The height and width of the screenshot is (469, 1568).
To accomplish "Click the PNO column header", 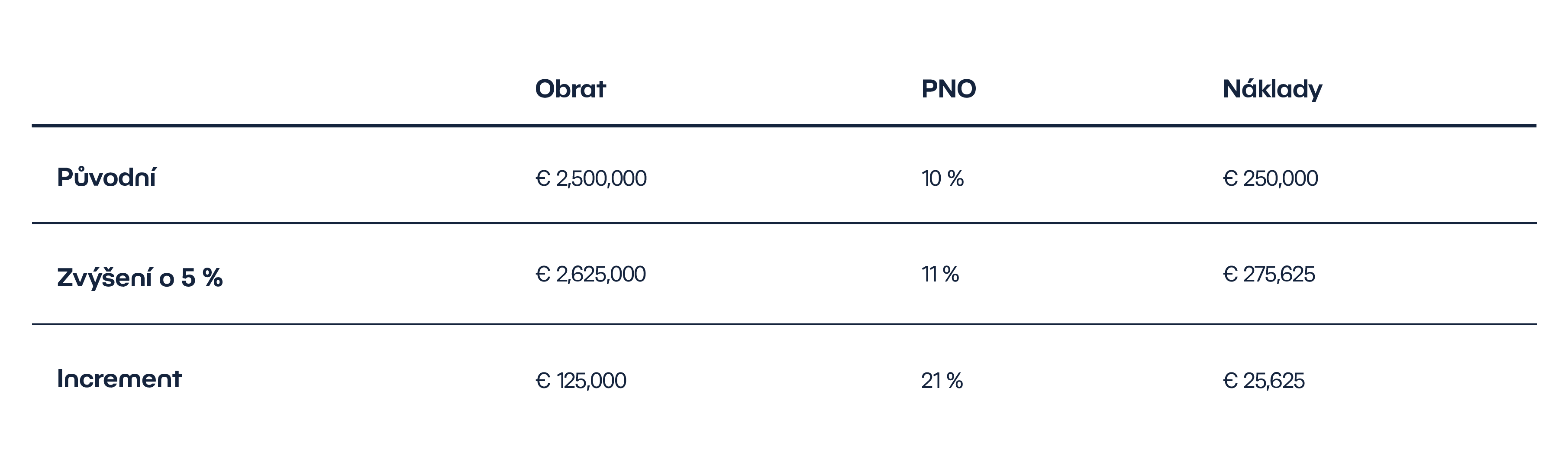I will click(949, 89).
